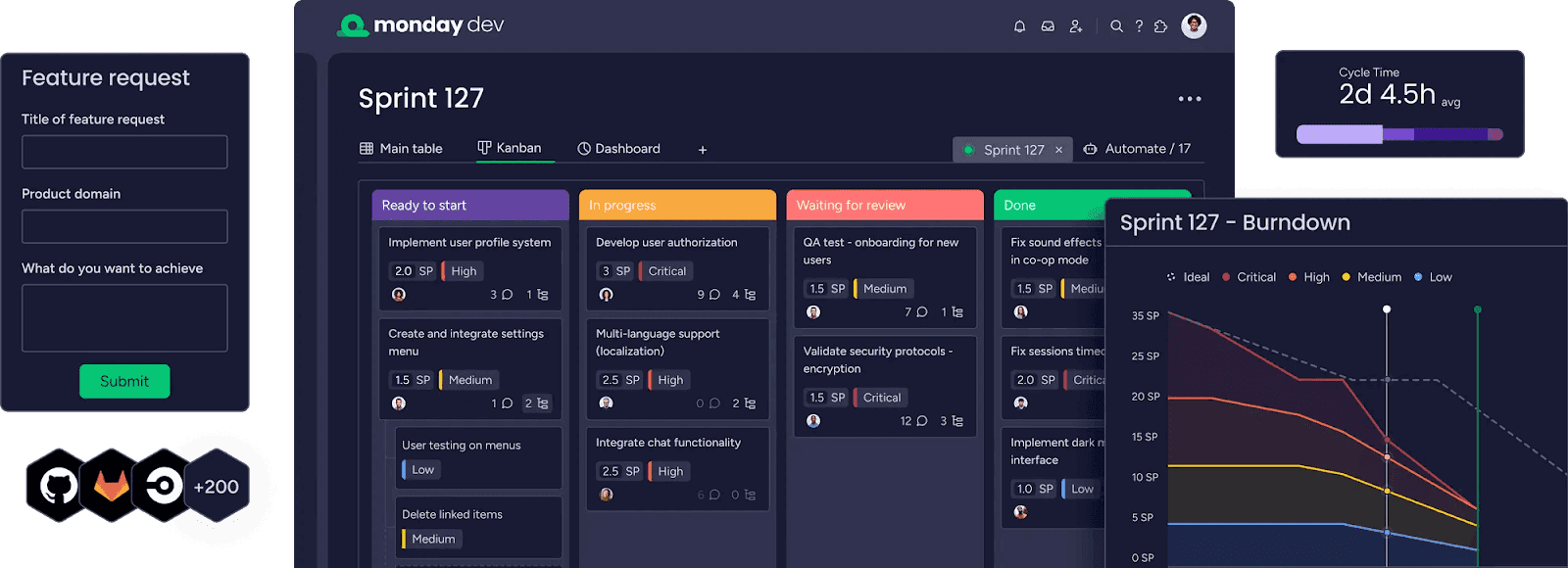Click the GitHub integration icon

click(59, 486)
